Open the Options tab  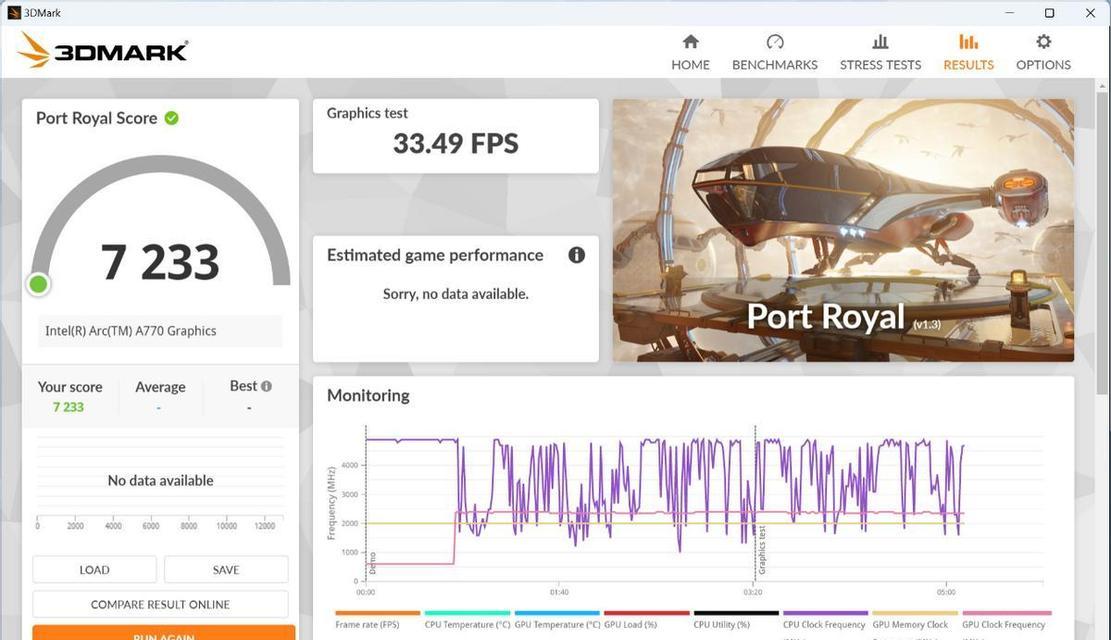pyautogui.click(x=1043, y=52)
